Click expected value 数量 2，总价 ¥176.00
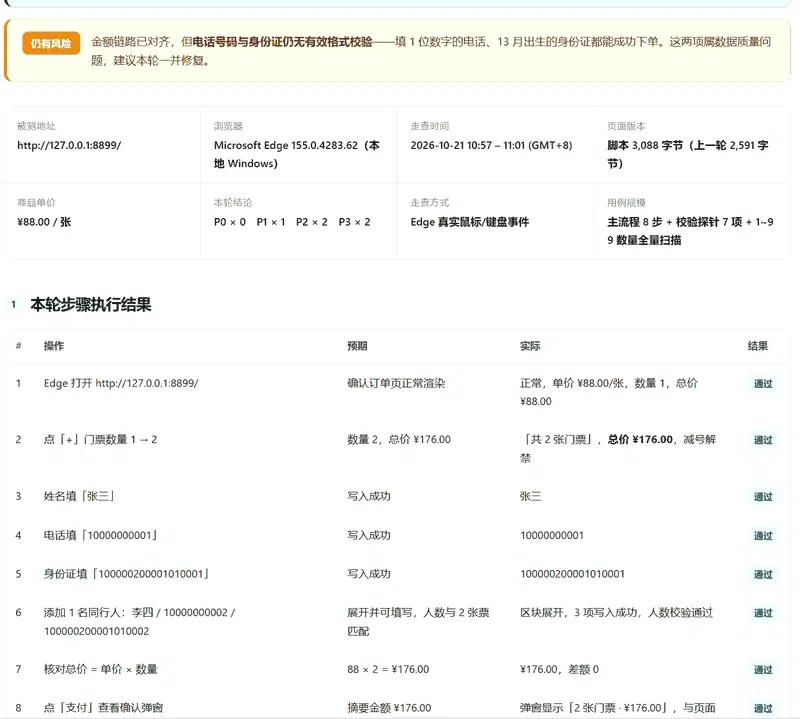 point(399,439)
